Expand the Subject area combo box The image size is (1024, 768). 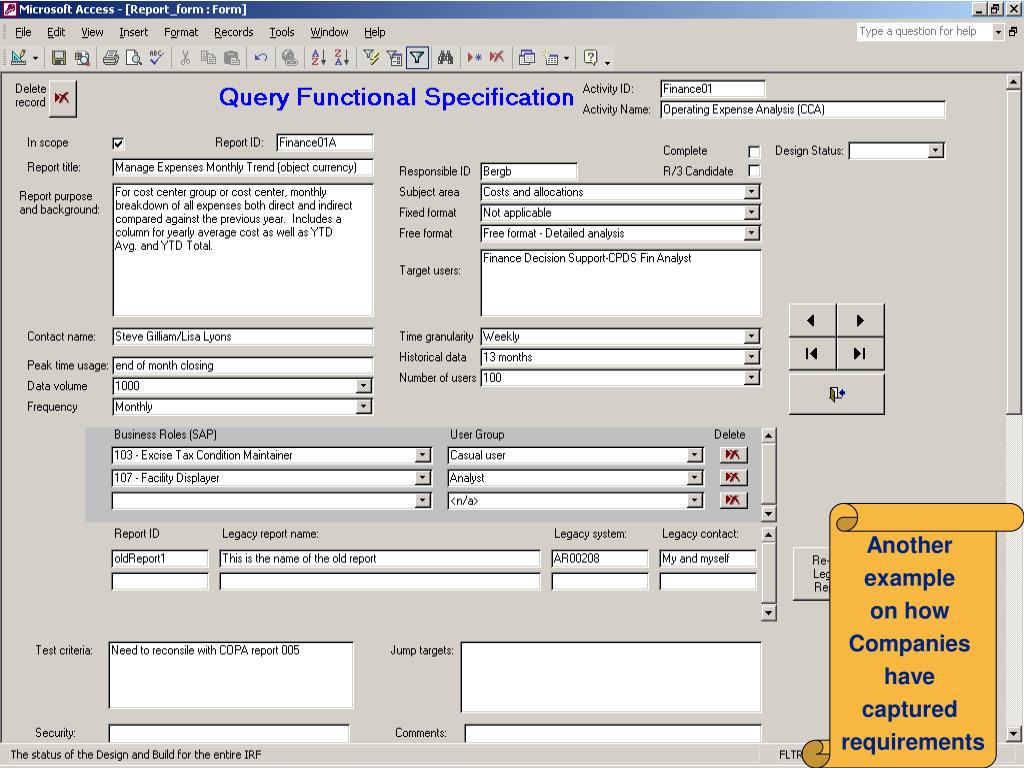tap(752, 192)
